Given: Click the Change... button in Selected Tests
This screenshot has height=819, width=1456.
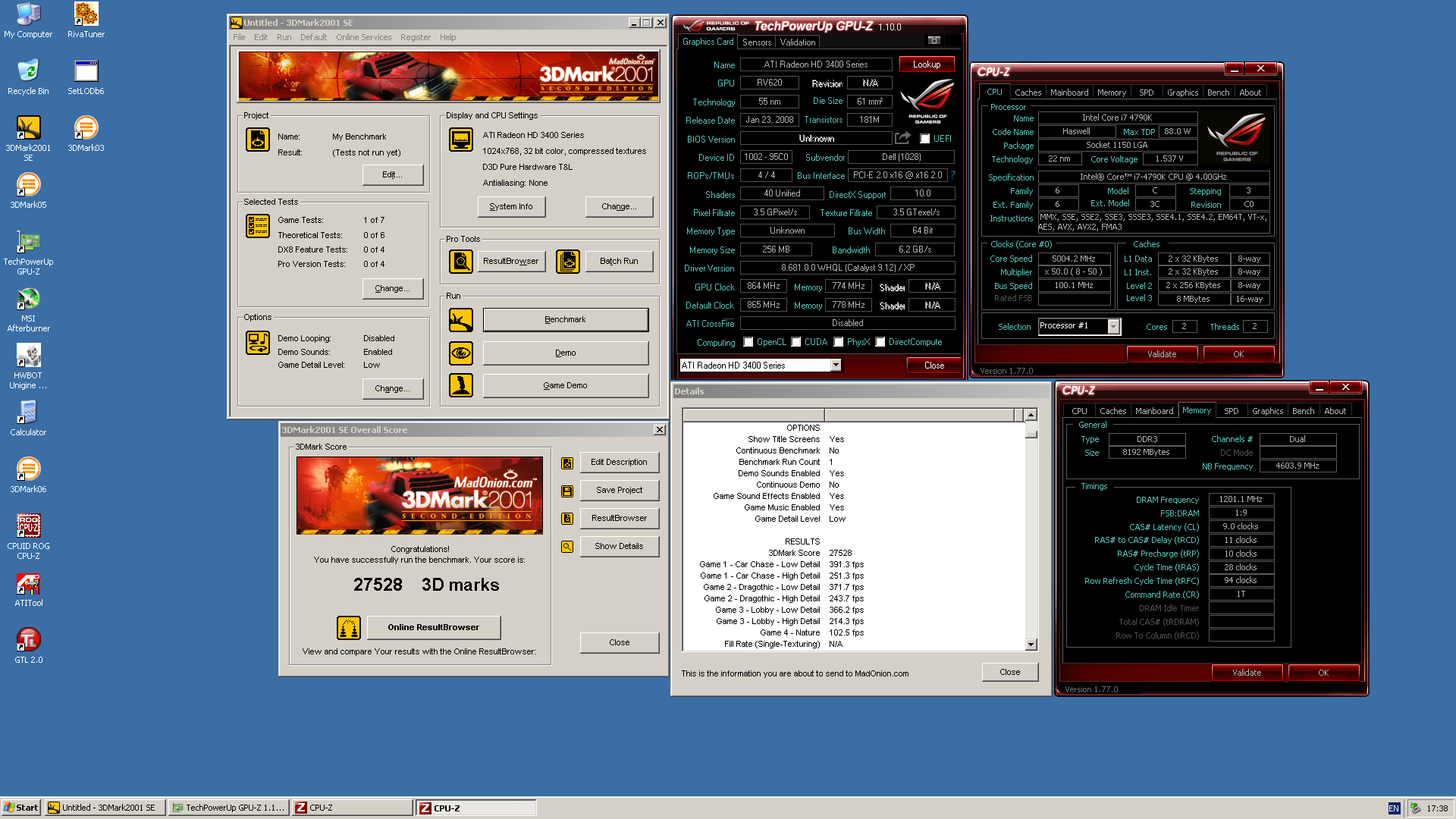Looking at the screenshot, I should click(392, 288).
